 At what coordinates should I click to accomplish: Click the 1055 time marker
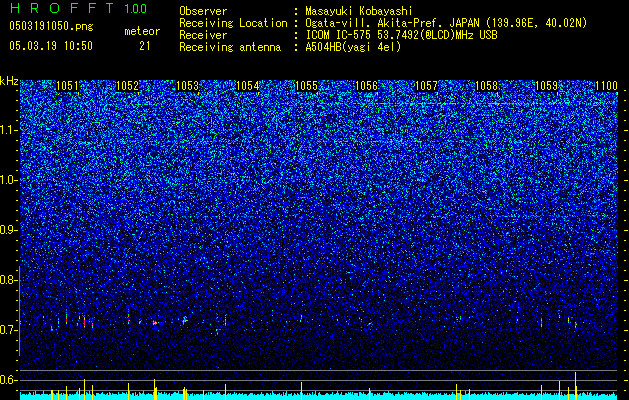pyautogui.click(x=306, y=86)
